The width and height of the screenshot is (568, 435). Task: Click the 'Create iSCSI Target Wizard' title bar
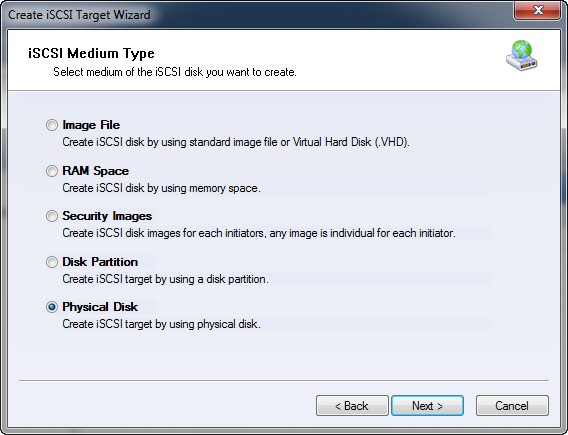(79, 15)
